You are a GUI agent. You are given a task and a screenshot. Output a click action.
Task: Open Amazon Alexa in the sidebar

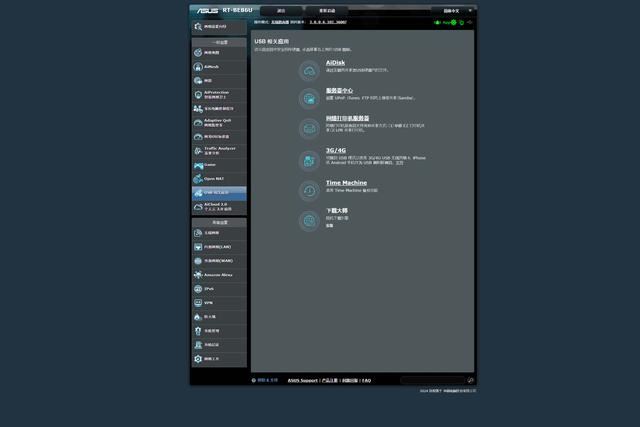pos(219,275)
